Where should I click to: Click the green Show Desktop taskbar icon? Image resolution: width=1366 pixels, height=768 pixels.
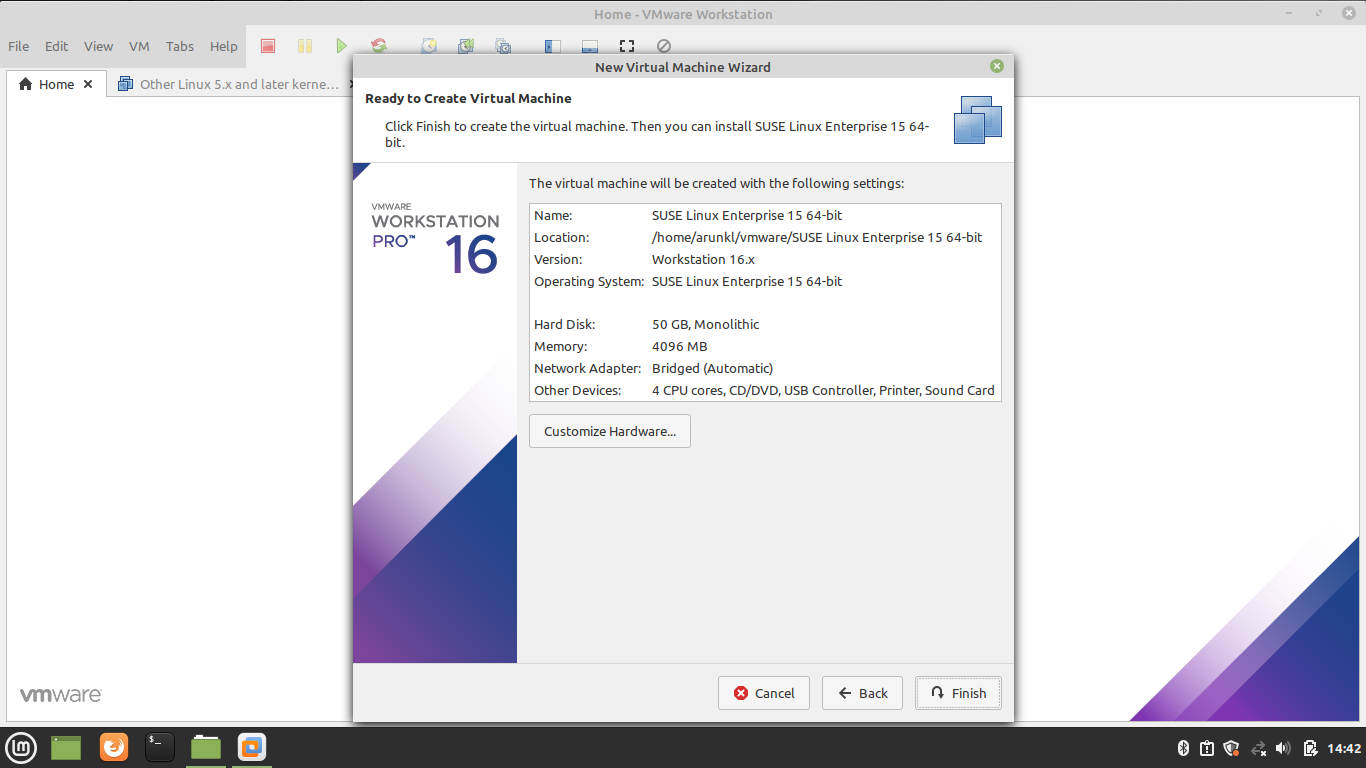[x=66, y=747]
